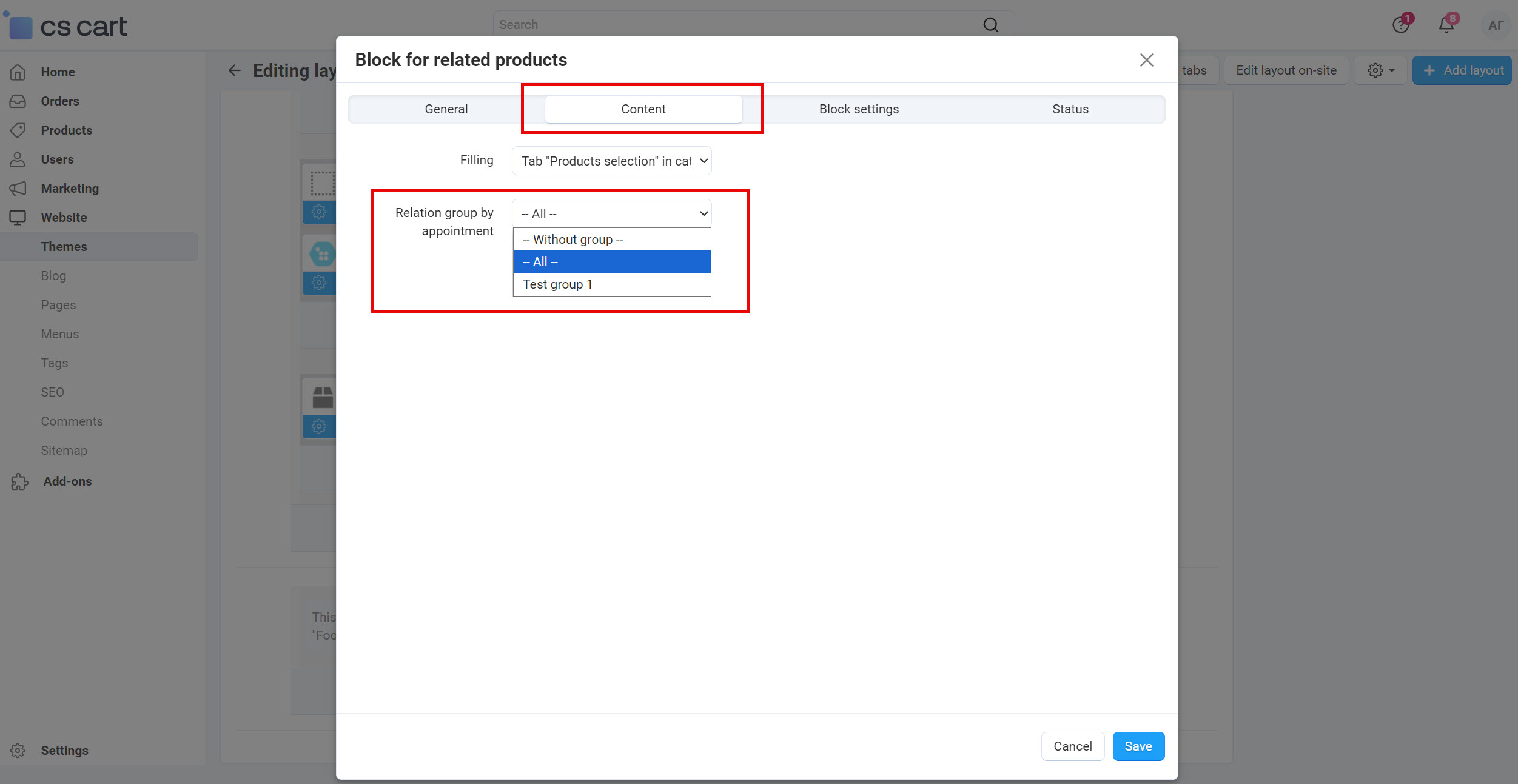The height and width of the screenshot is (784, 1518).
Task: Open the user avatar menu
Action: (1496, 25)
